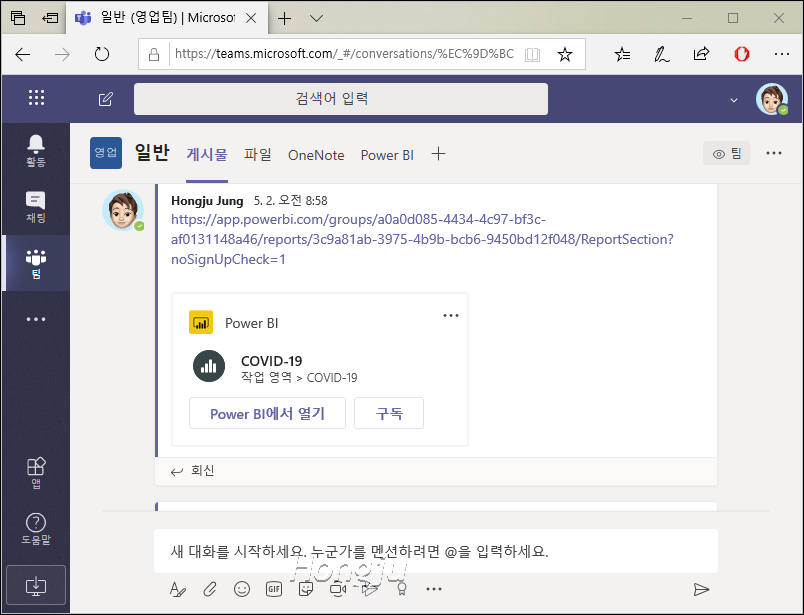Open reading view icon in address bar
Viewport: 804px width, 615px height.
[x=532, y=54]
